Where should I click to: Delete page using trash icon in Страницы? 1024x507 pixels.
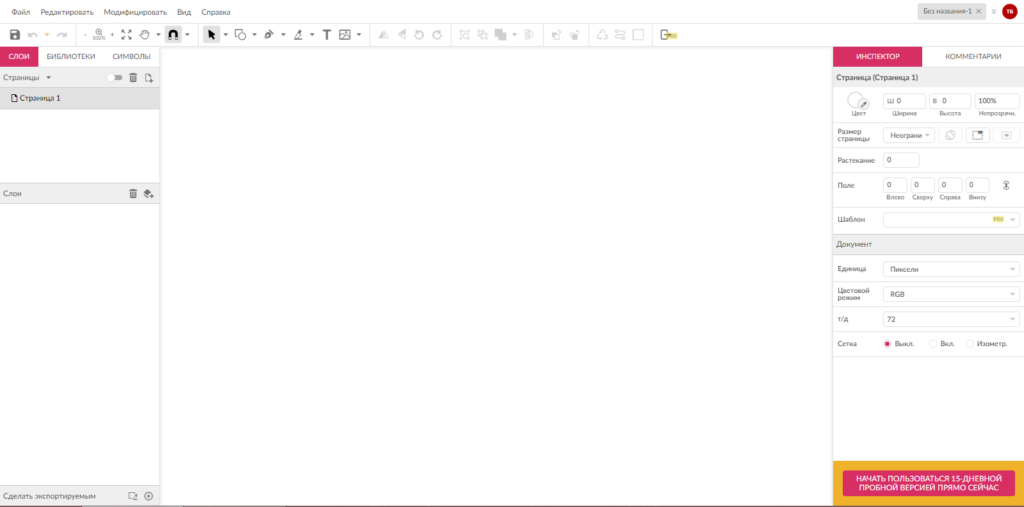(132, 77)
